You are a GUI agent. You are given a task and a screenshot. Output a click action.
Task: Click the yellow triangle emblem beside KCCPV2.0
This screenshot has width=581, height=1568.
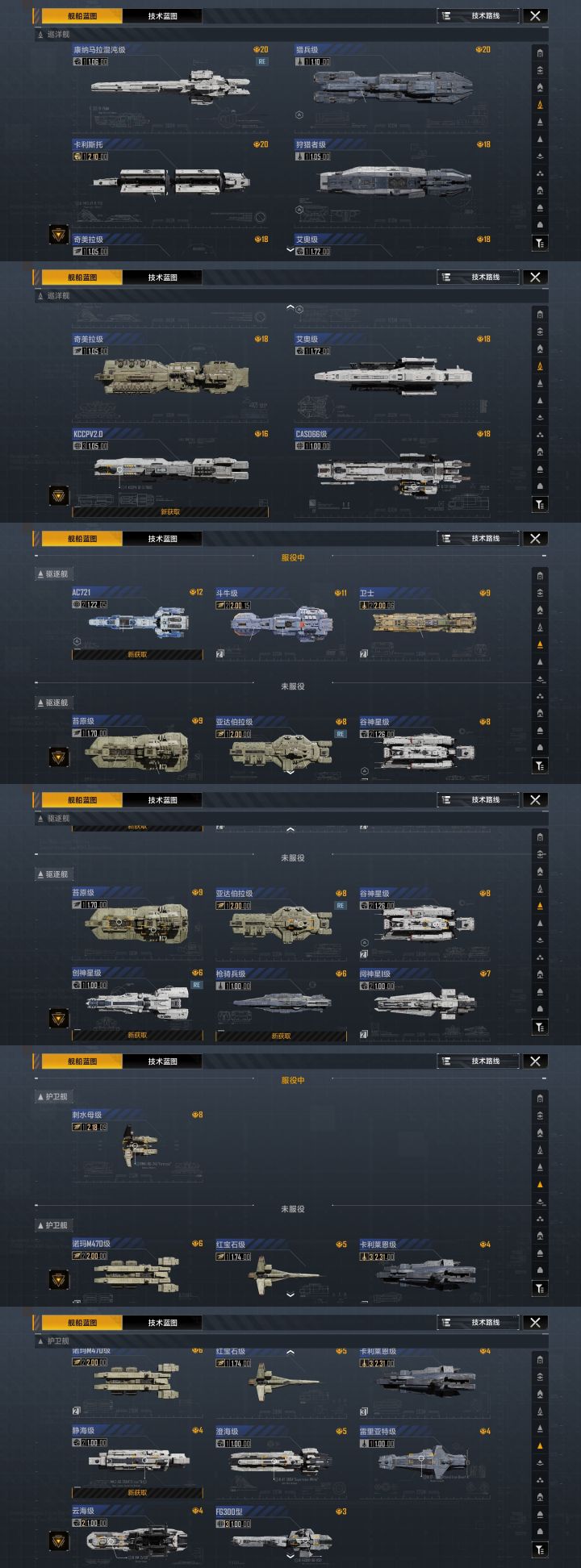[58, 495]
